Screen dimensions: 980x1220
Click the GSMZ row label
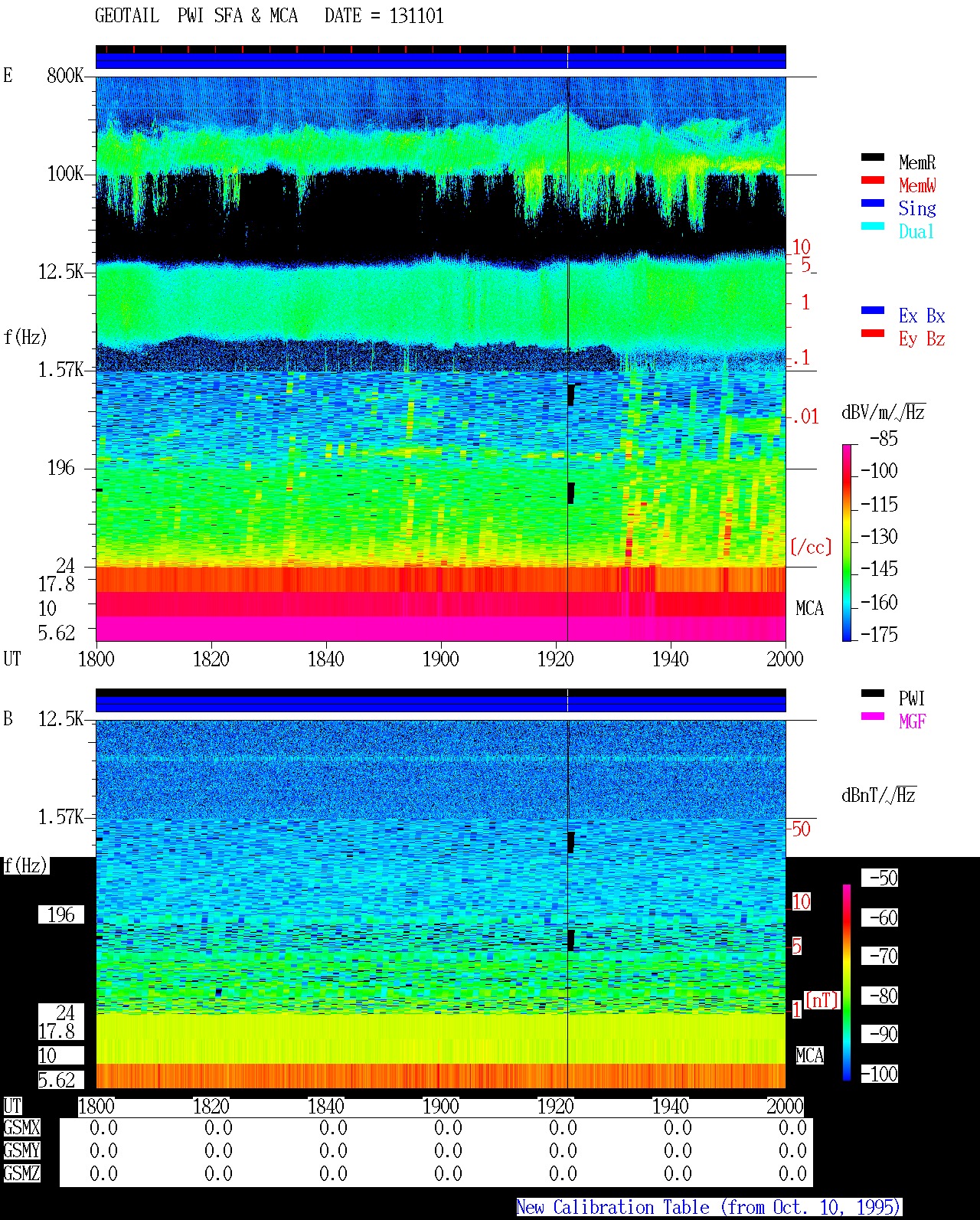(21, 1174)
